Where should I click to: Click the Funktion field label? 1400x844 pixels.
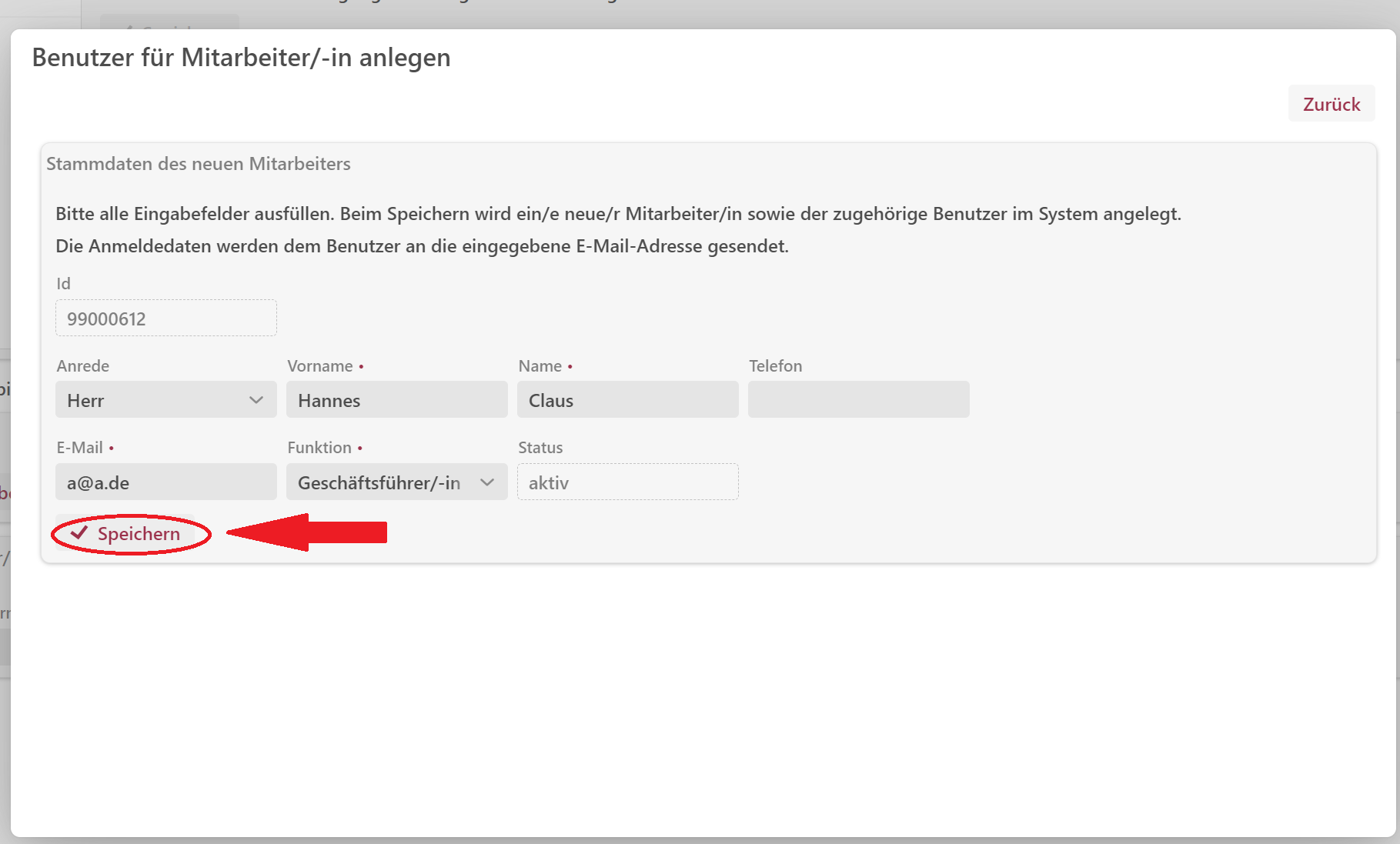(x=319, y=448)
